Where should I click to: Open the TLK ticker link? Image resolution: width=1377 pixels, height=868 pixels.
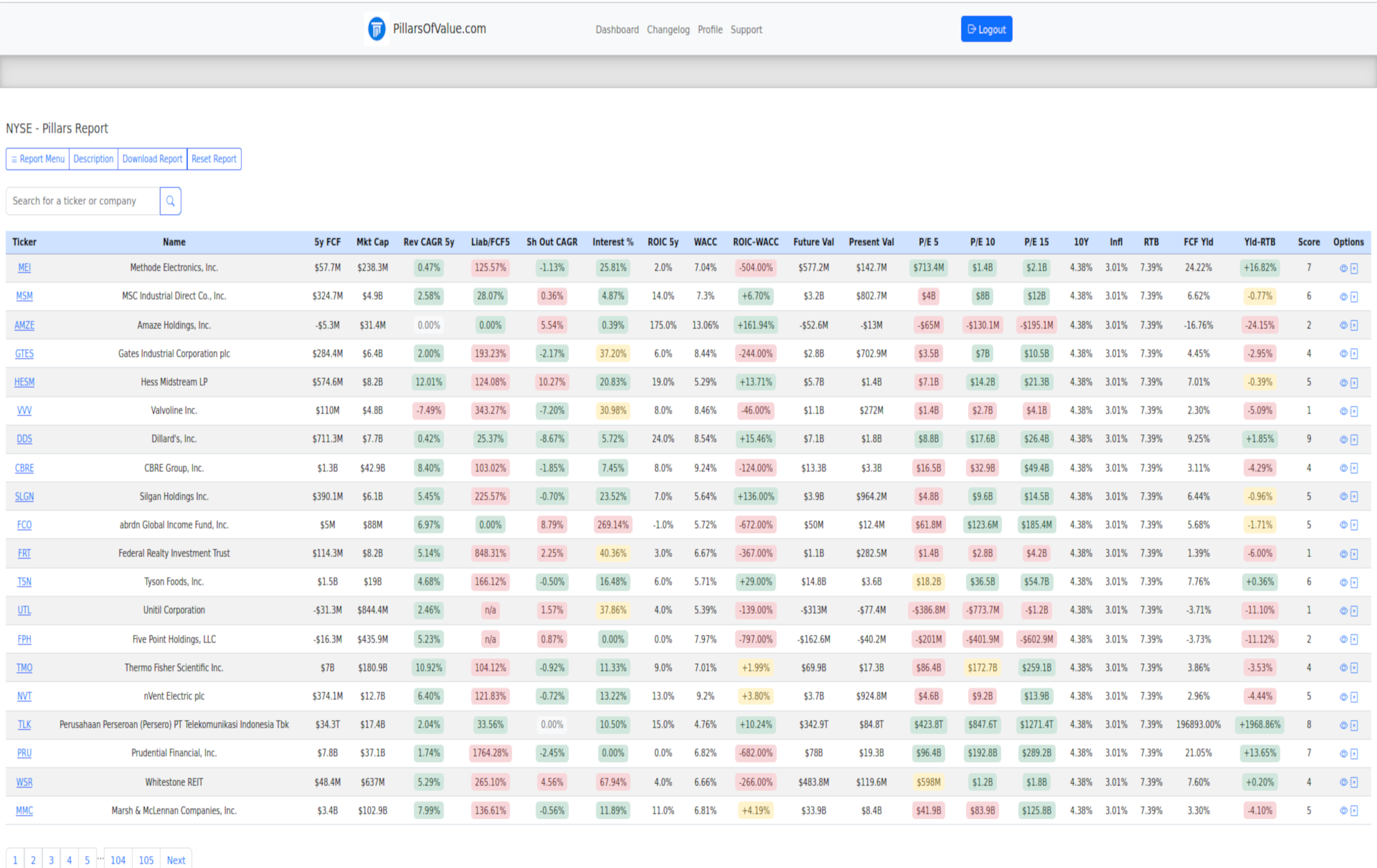point(24,725)
